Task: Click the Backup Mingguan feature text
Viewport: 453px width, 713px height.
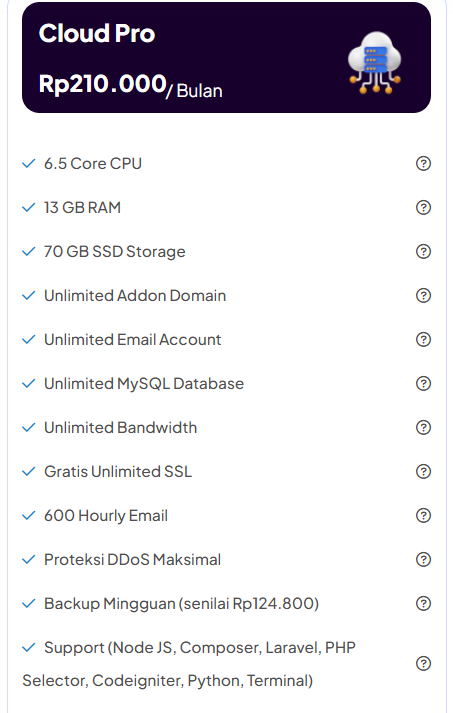Action: [181, 604]
